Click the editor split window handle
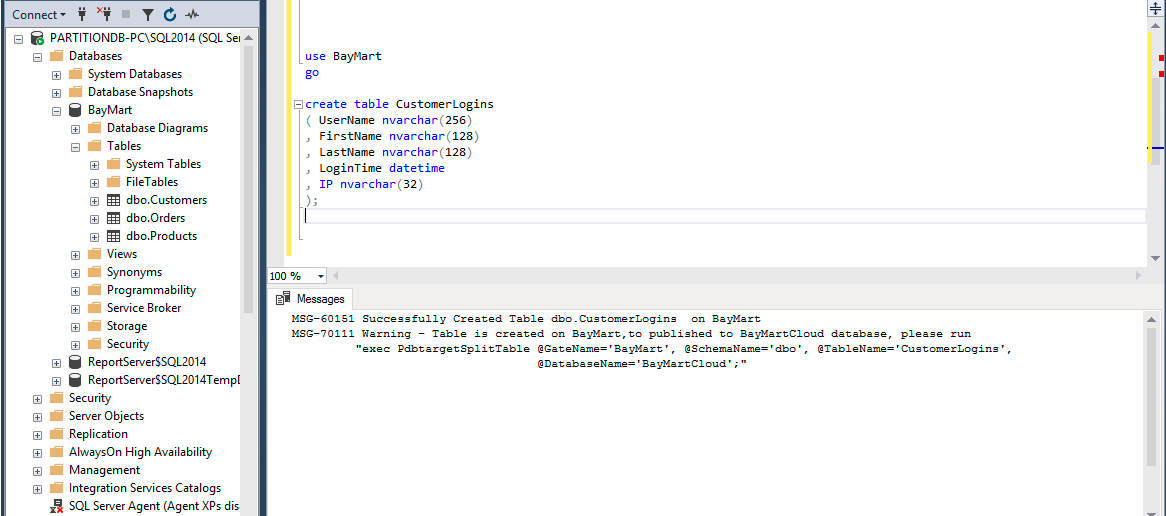The width and height of the screenshot is (1166, 516). [x=1155, y=10]
